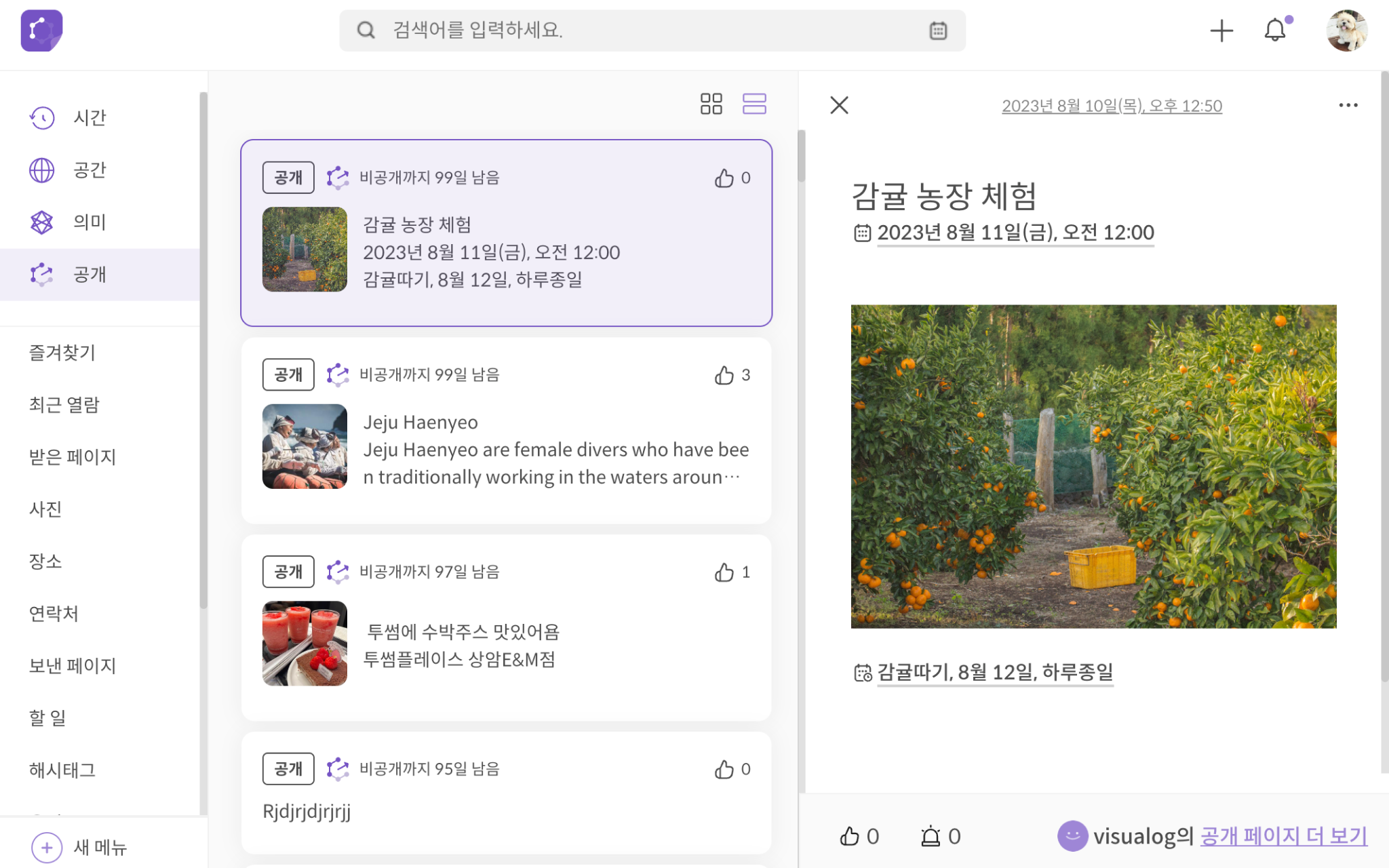Click the 2023년 8월 11일 date link in detail
1389x868 pixels.
pos(1015,233)
